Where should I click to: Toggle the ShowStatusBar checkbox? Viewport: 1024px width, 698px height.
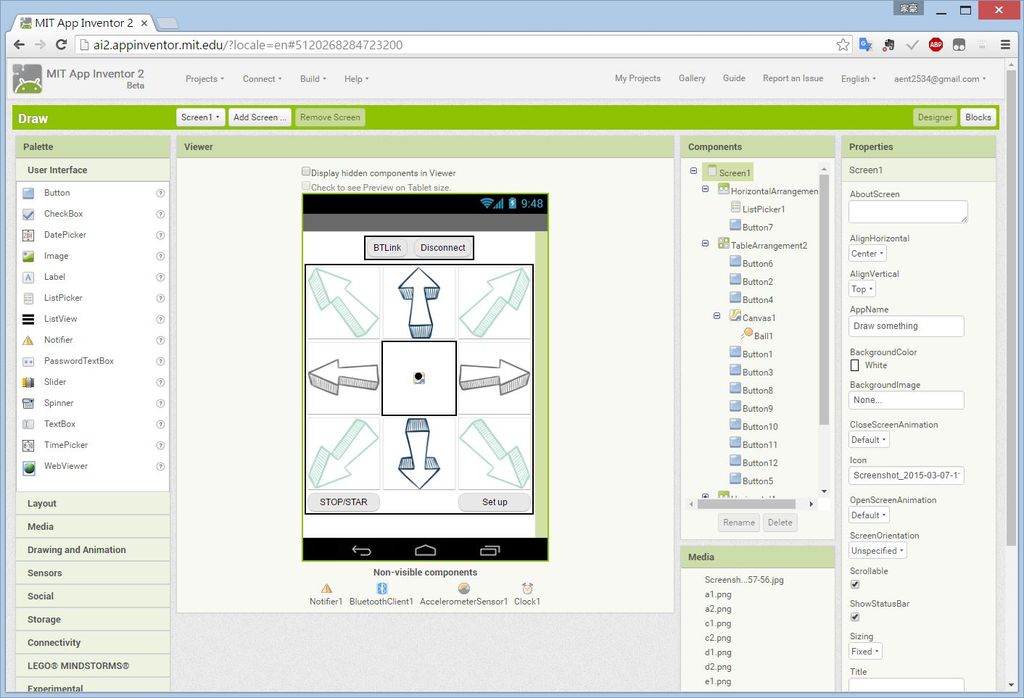(x=855, y=617)
